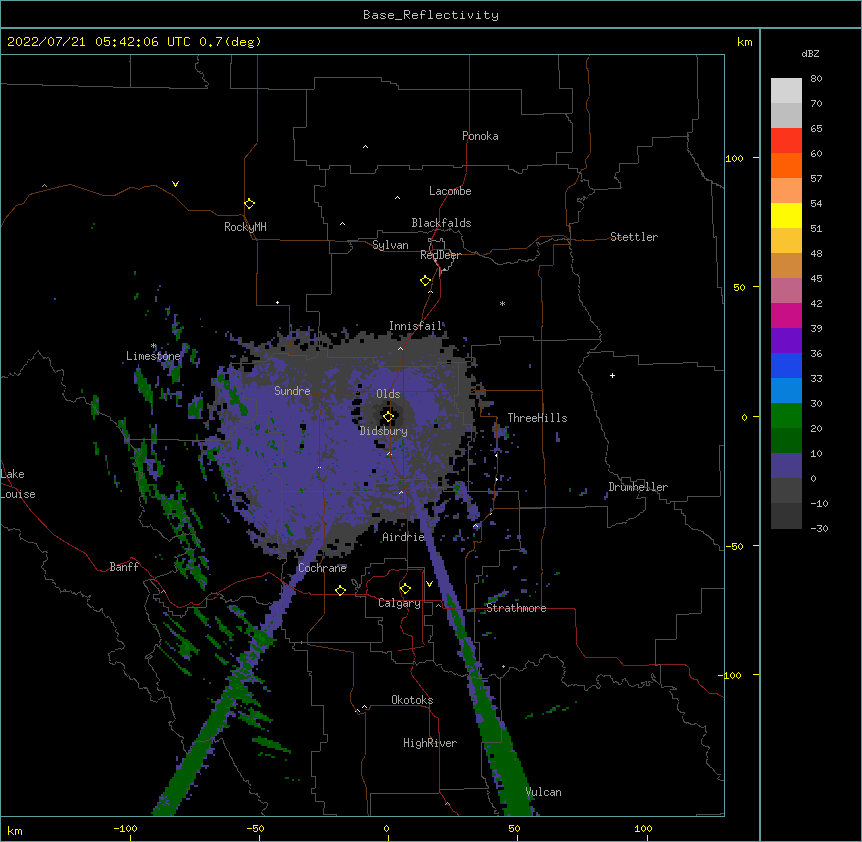Image resolution: width=862 pixels, height=842 pixels.
Task: Pick the red 60-65 dBZ legend swatch
Action: 786,141
